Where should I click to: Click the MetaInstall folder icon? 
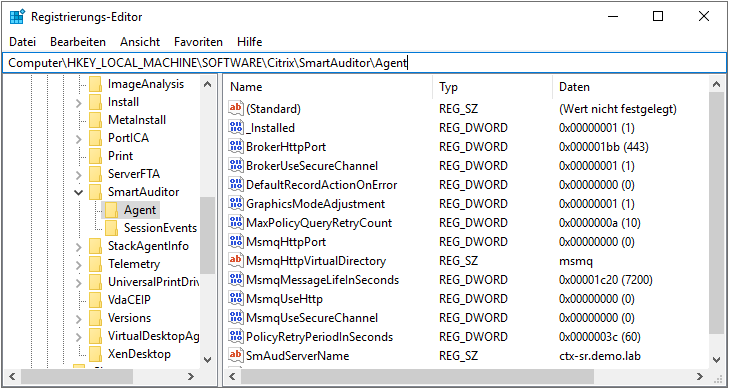click(x=95, y=120)
